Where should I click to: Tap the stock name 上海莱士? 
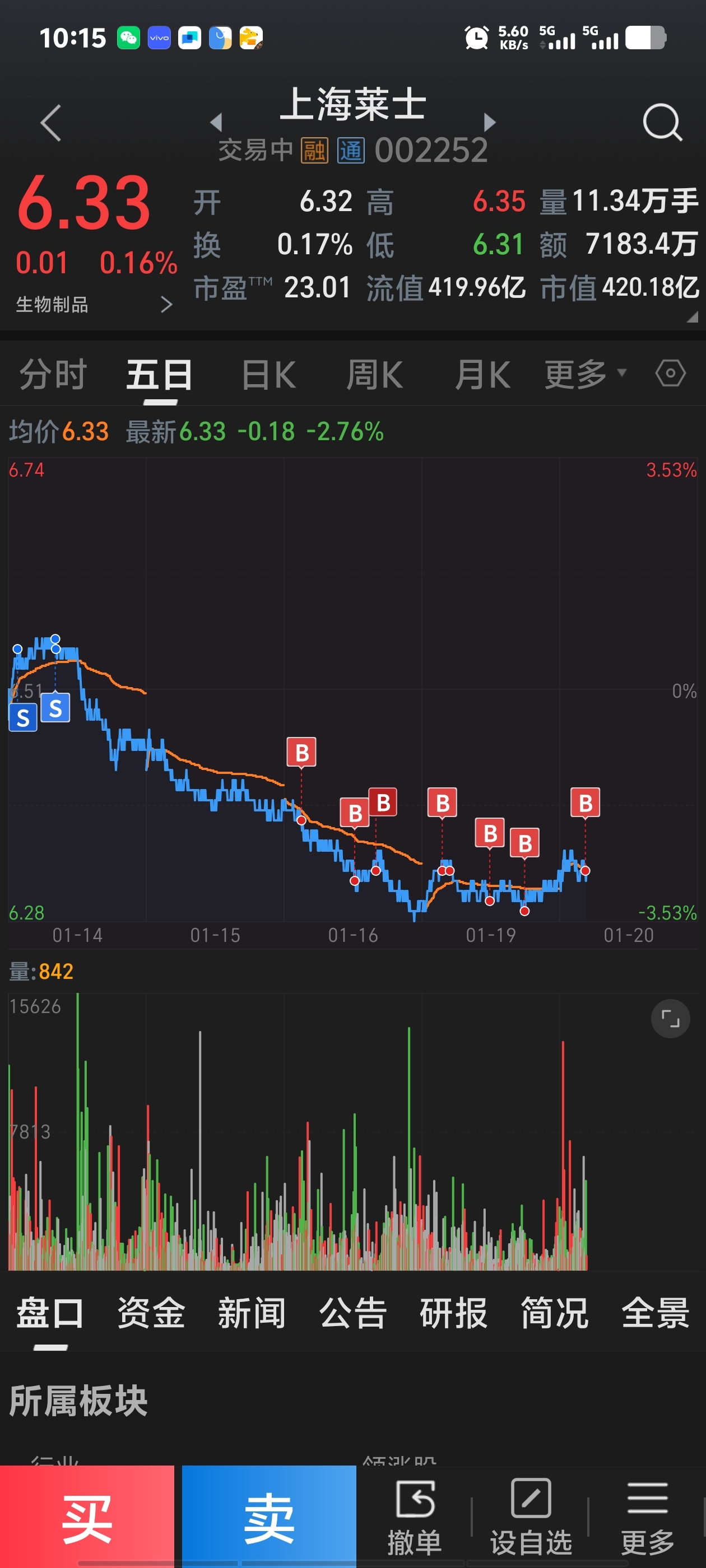[x=352, y=104]
